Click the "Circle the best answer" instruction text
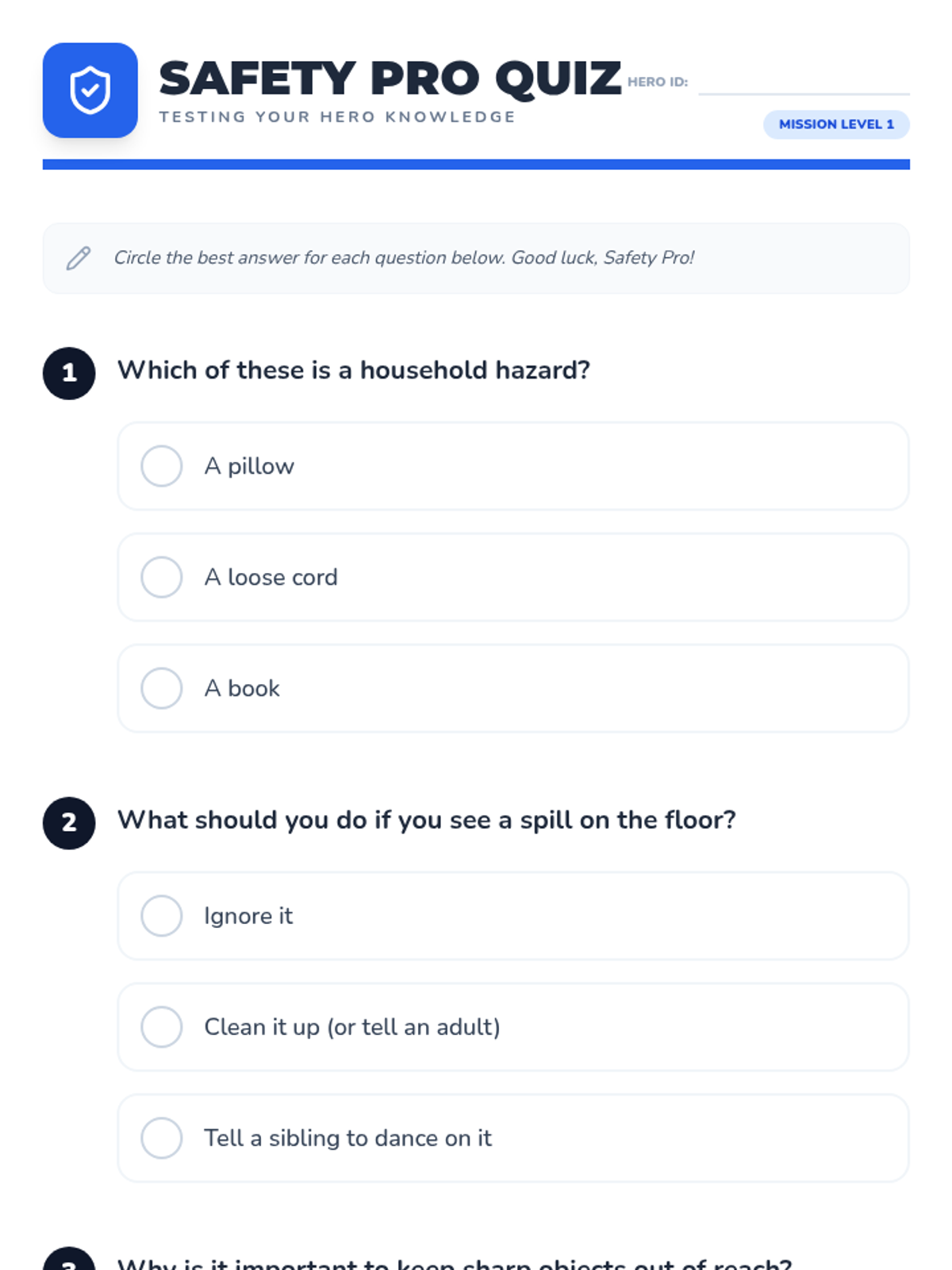 [404, 258]
